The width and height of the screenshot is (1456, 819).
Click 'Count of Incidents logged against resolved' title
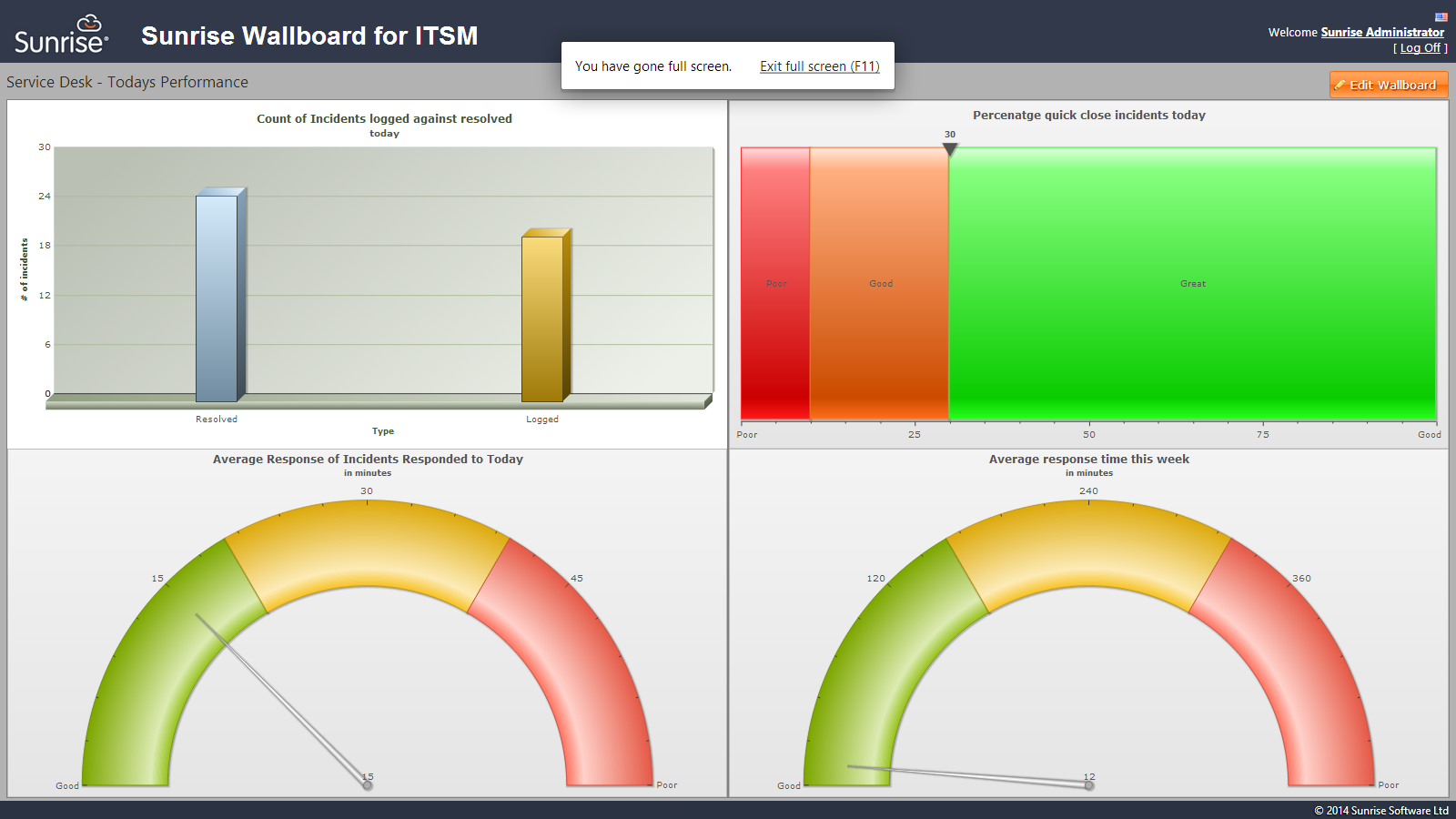(384, 118)
